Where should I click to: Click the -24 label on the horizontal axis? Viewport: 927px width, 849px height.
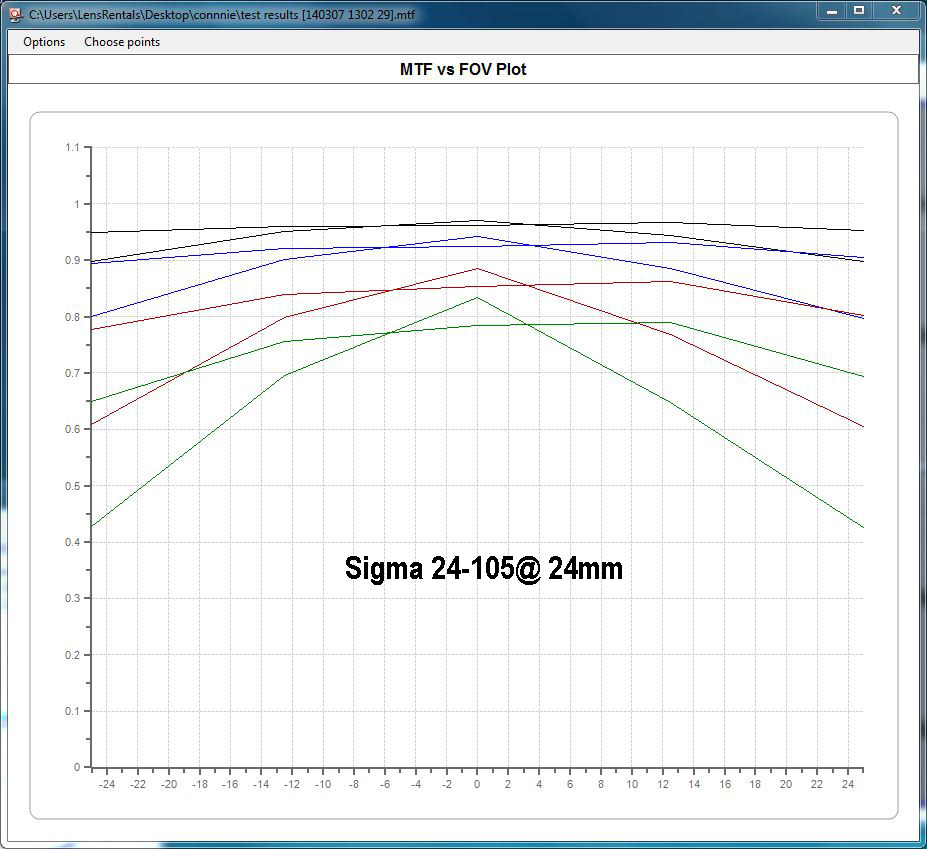tap(106, 785)
